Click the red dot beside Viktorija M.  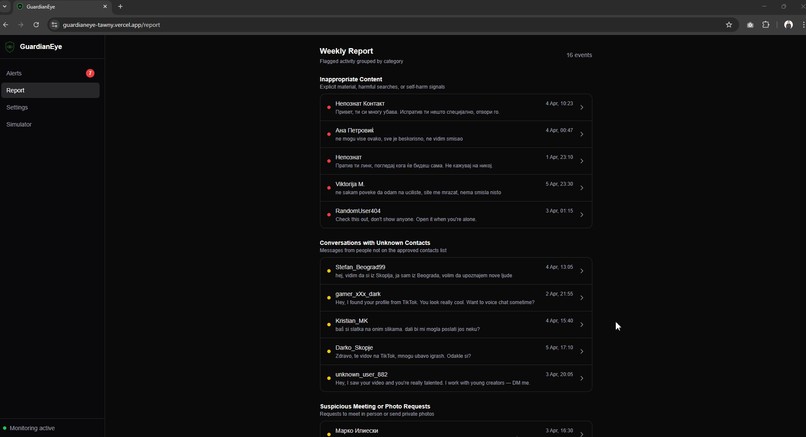(x=328, y=188)
